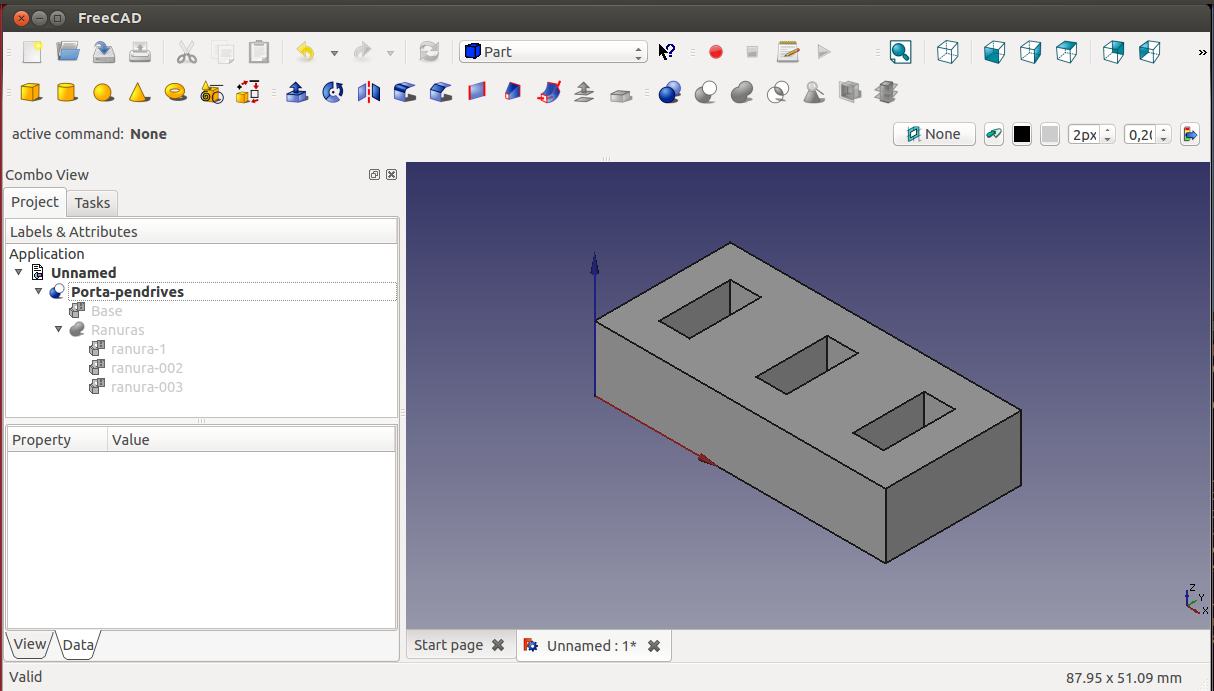1214x691 pixels.
Task: Collapse the Ranuras group arrow
Action: [59, 330]
